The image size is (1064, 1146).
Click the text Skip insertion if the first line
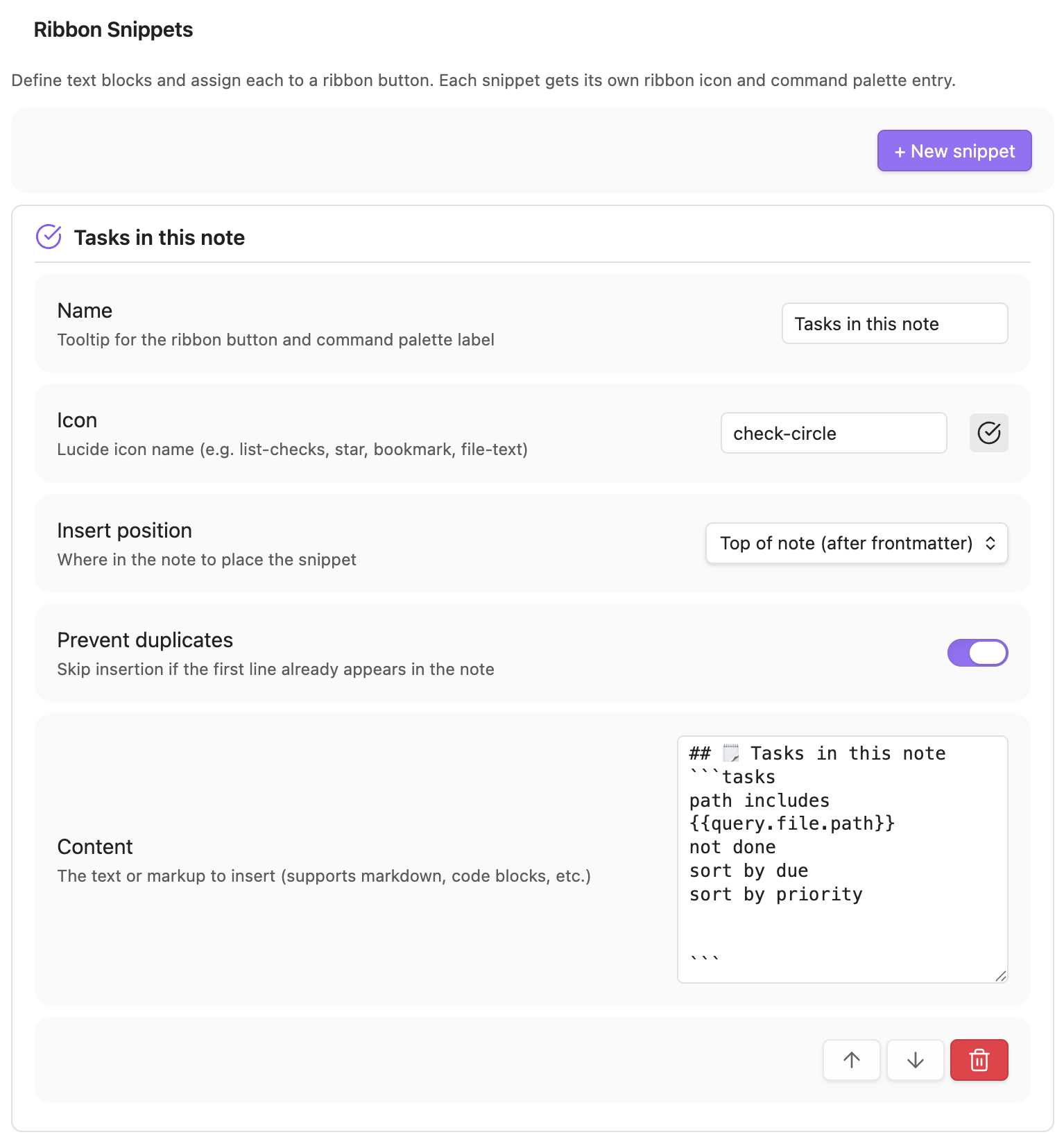pos(276,669)
